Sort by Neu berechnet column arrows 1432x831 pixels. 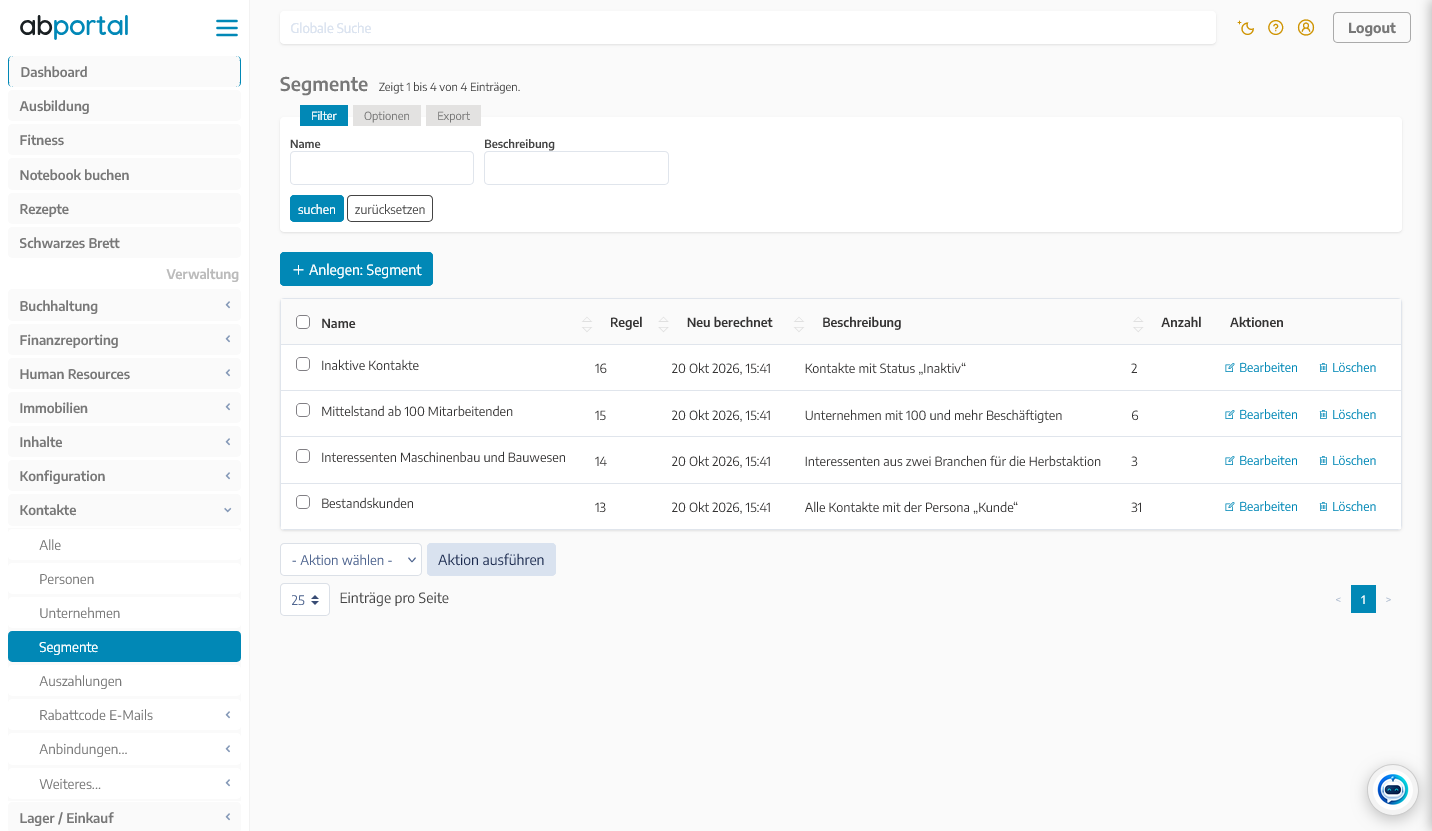(x=798, y=323)
